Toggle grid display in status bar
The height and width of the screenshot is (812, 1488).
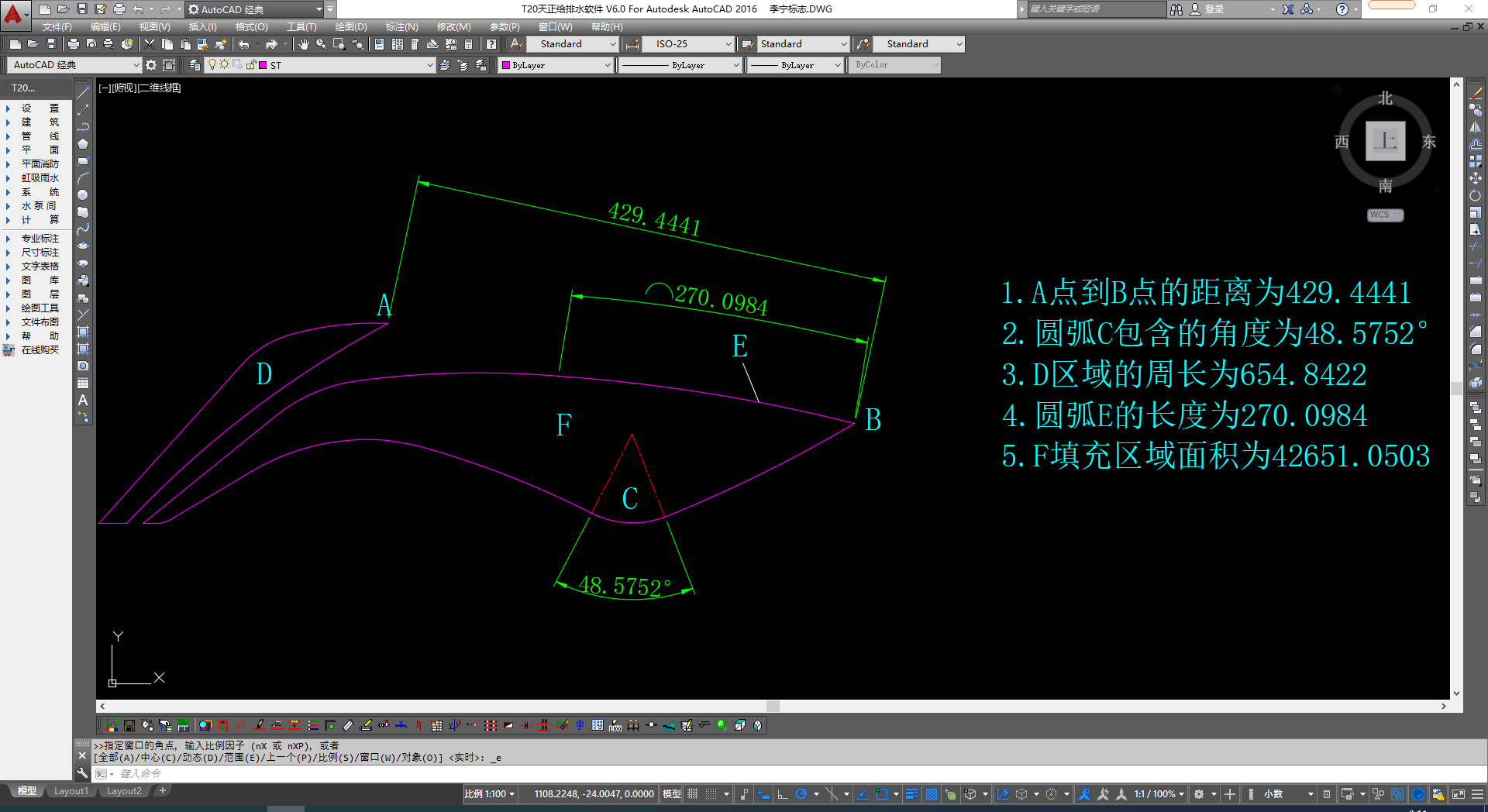tap(693, 794)
